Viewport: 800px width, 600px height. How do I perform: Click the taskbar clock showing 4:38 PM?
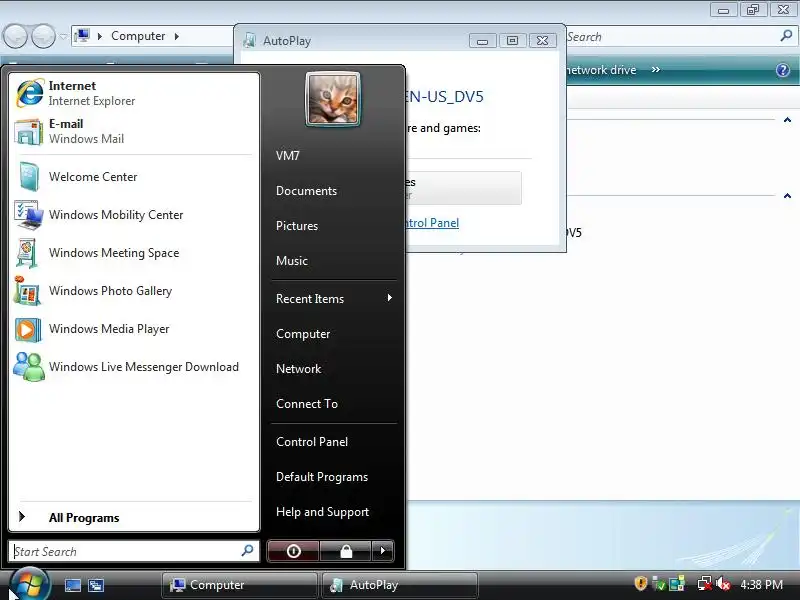coord(761,584)
